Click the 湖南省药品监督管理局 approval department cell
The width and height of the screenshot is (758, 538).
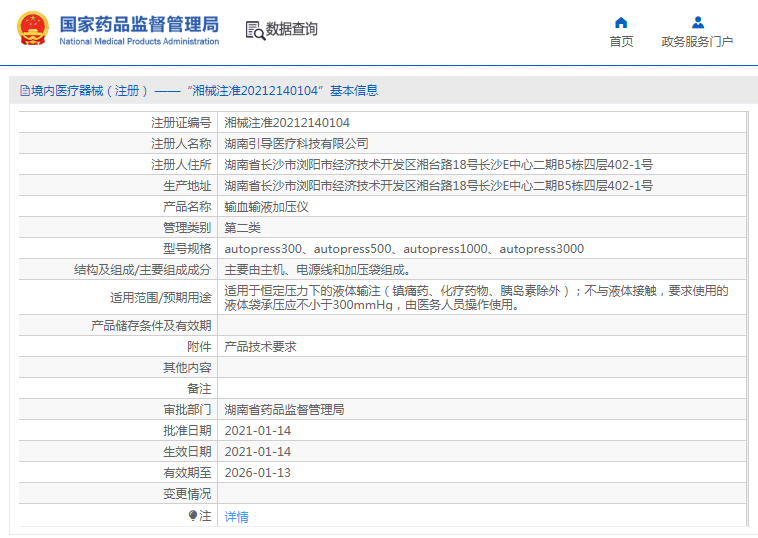(482, 409)
